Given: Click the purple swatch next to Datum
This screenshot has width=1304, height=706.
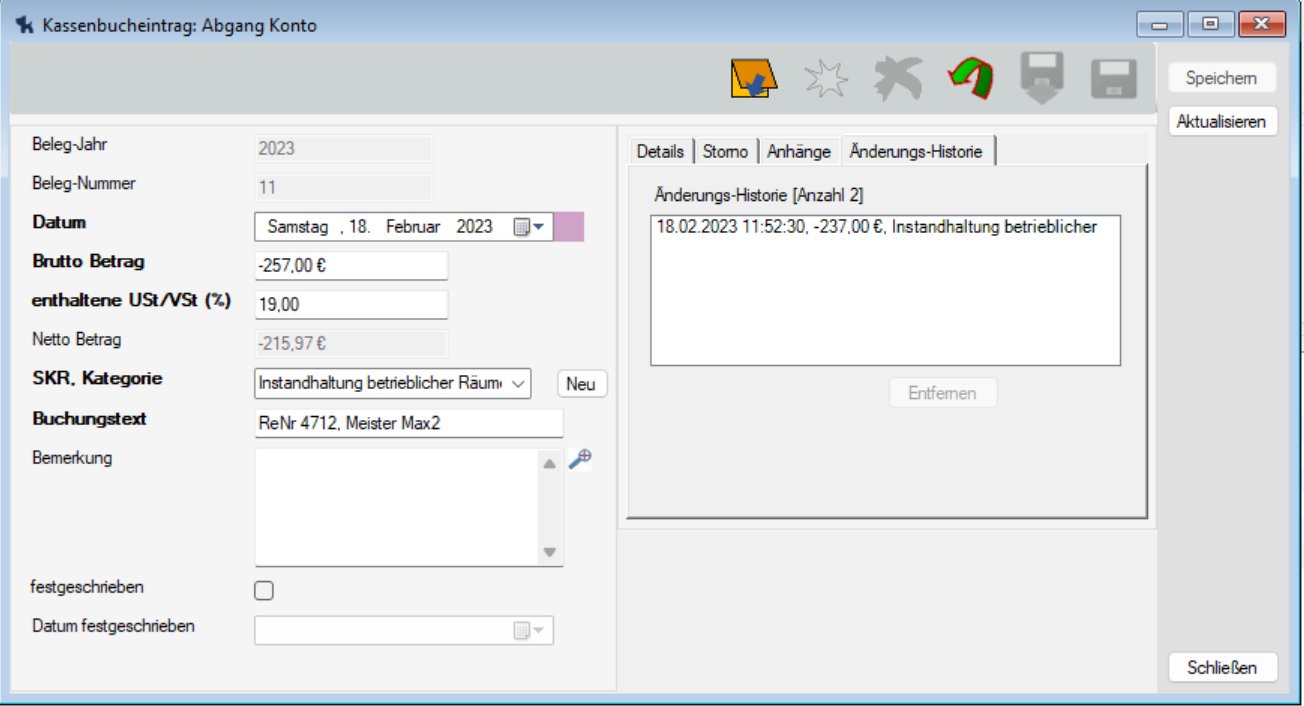Looking at the screenshot, I should click(x=568, y=227).
